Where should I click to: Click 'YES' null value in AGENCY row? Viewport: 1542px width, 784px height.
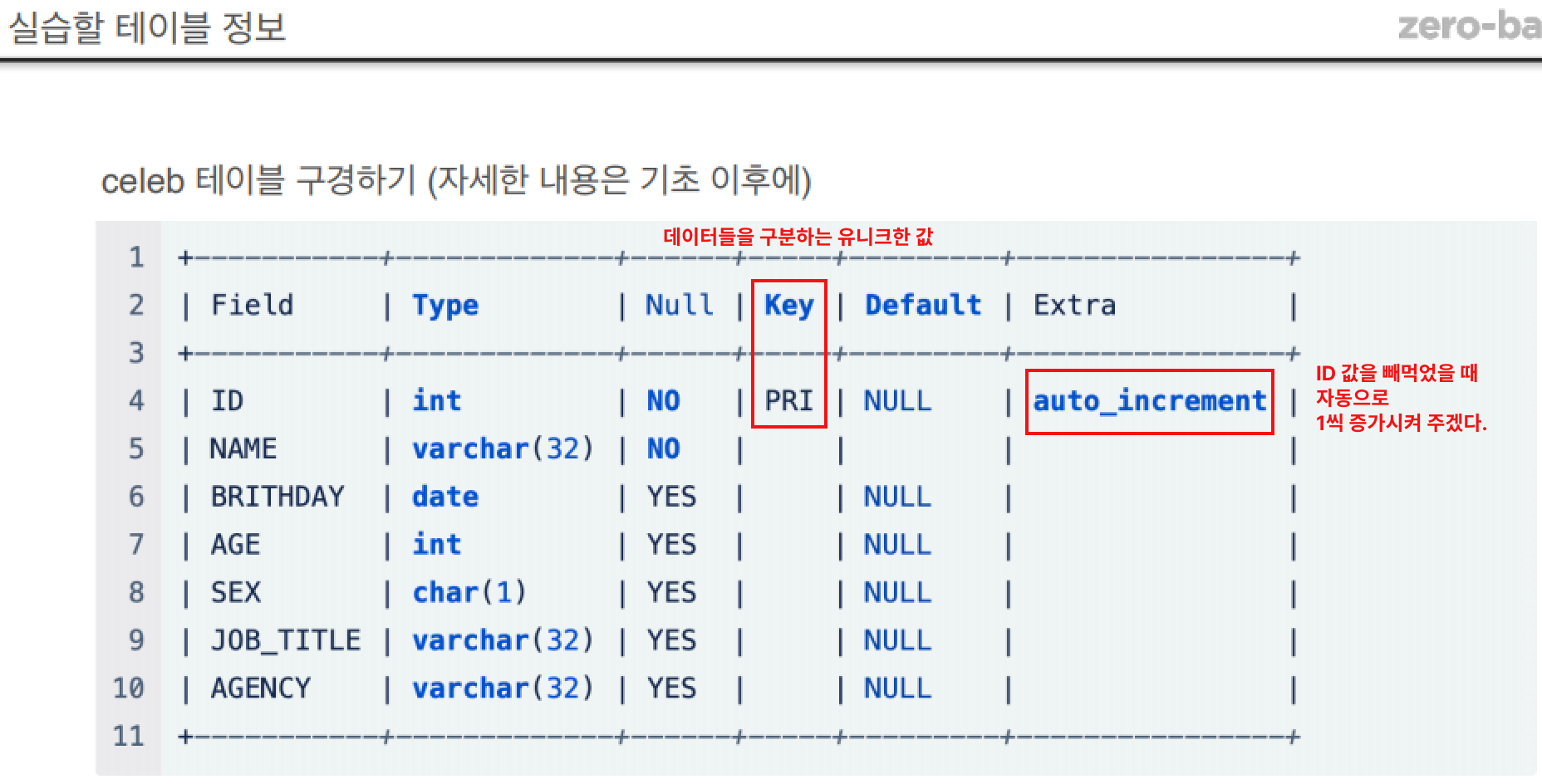pos(671,688)
